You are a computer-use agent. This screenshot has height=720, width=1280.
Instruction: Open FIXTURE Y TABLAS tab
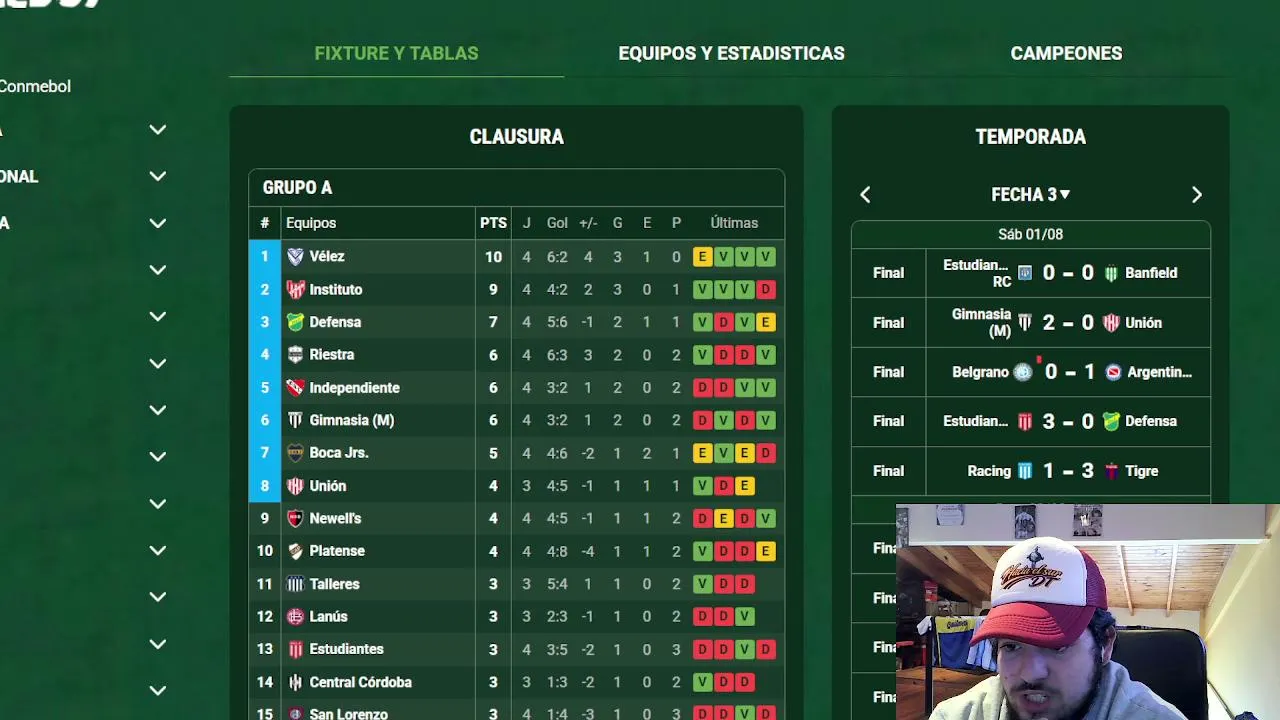point(396,54)
